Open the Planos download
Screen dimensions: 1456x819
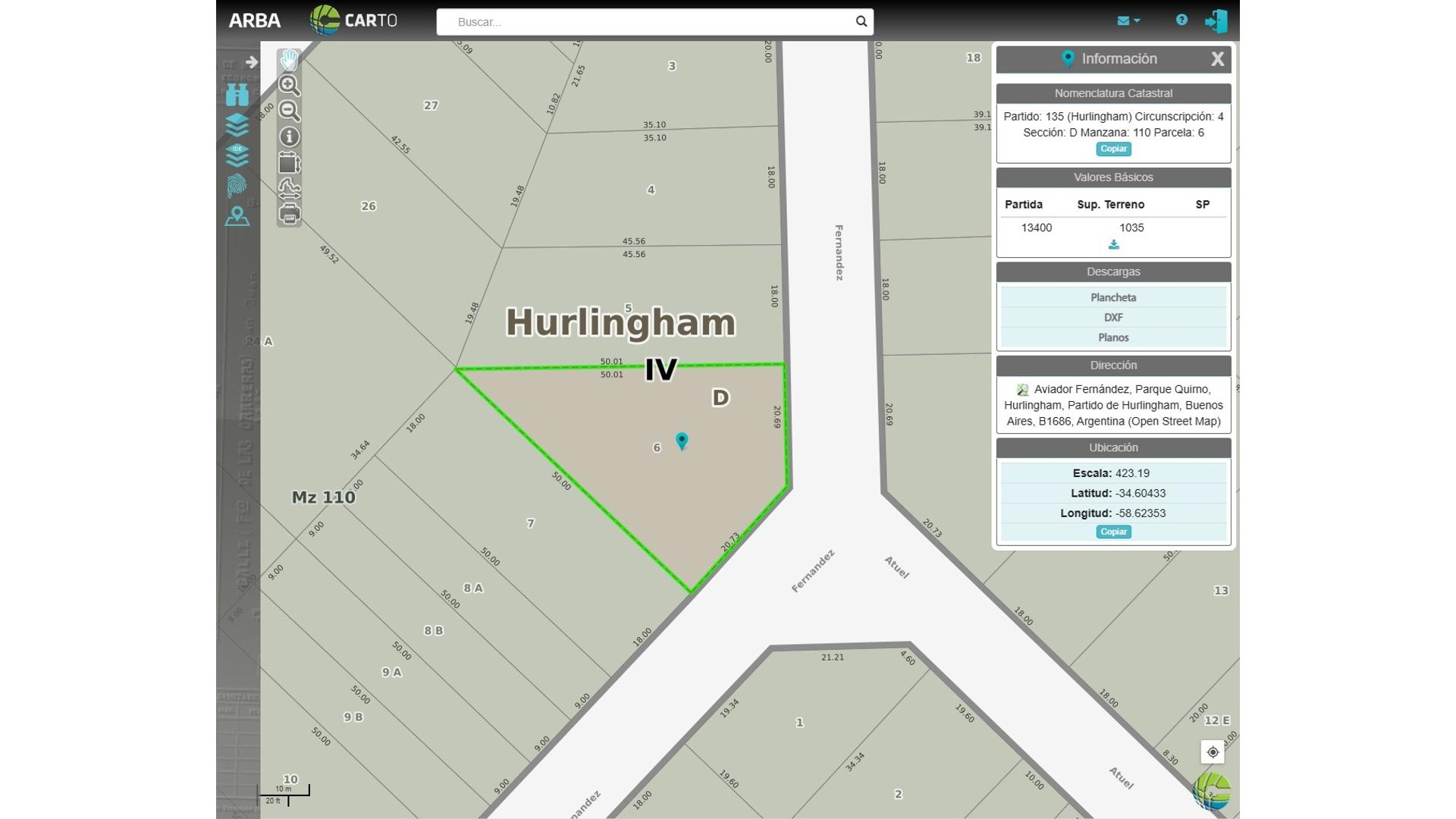pos(1113,337)
